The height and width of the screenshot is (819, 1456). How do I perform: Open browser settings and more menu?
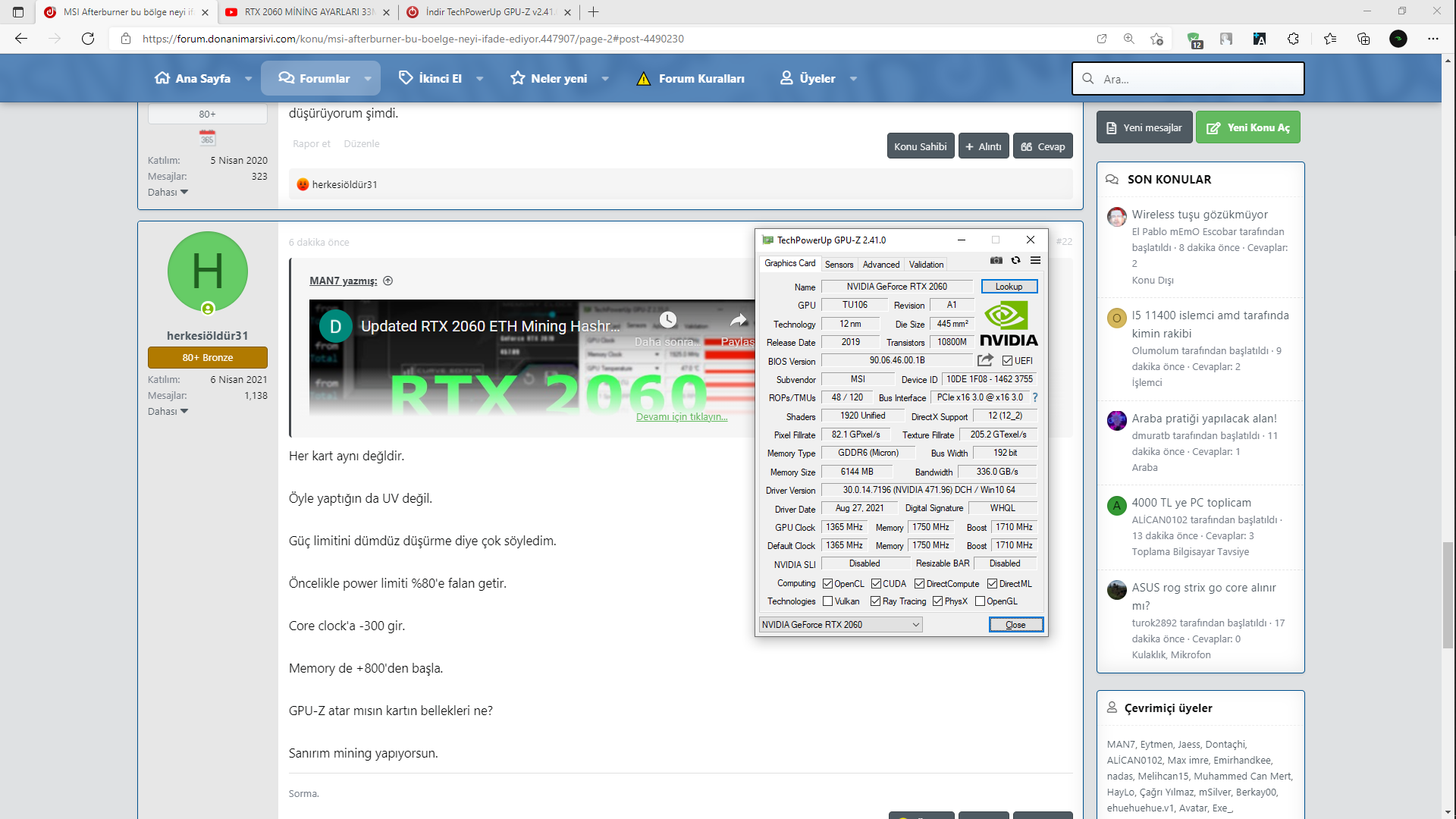pos(1432,39)
